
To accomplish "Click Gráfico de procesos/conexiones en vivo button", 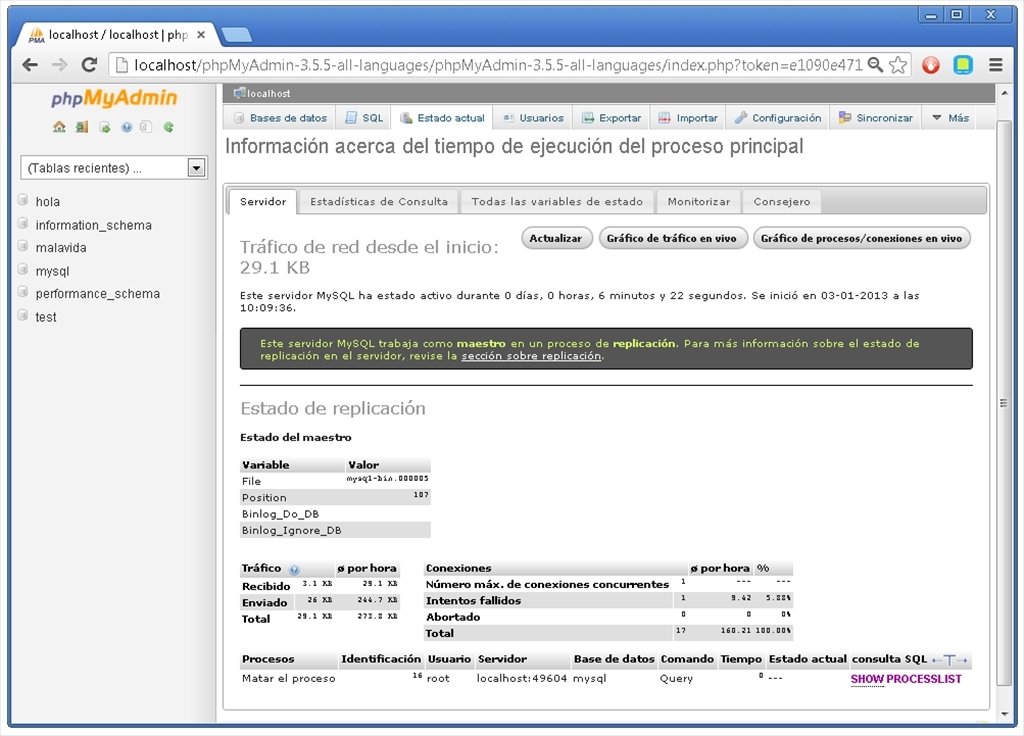I will pyautogui.click(x=861, y=238).
